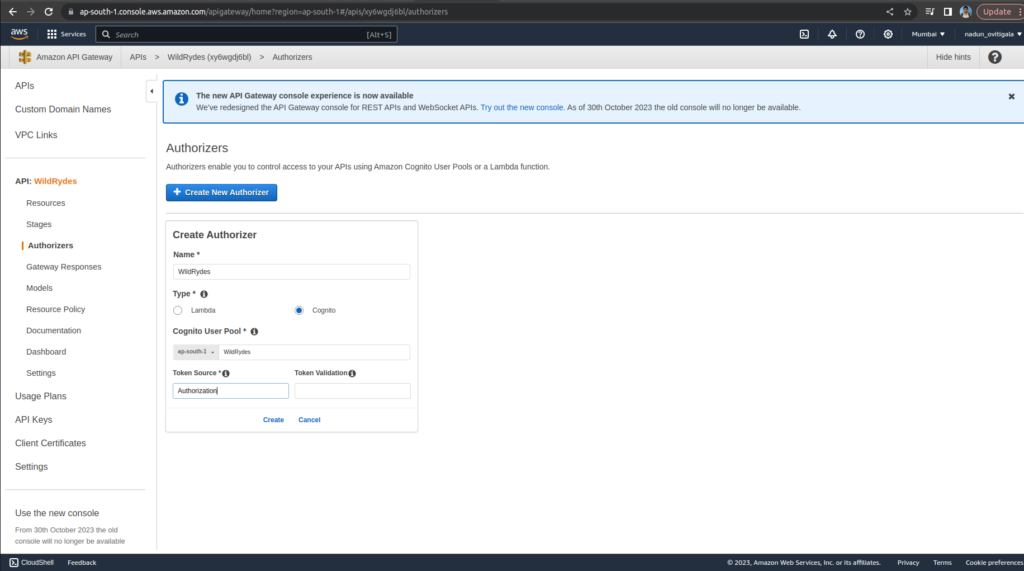This screenshot has height=571, width=1024.
Task: Open the Services grid menu
Action: tap(67, 34)
